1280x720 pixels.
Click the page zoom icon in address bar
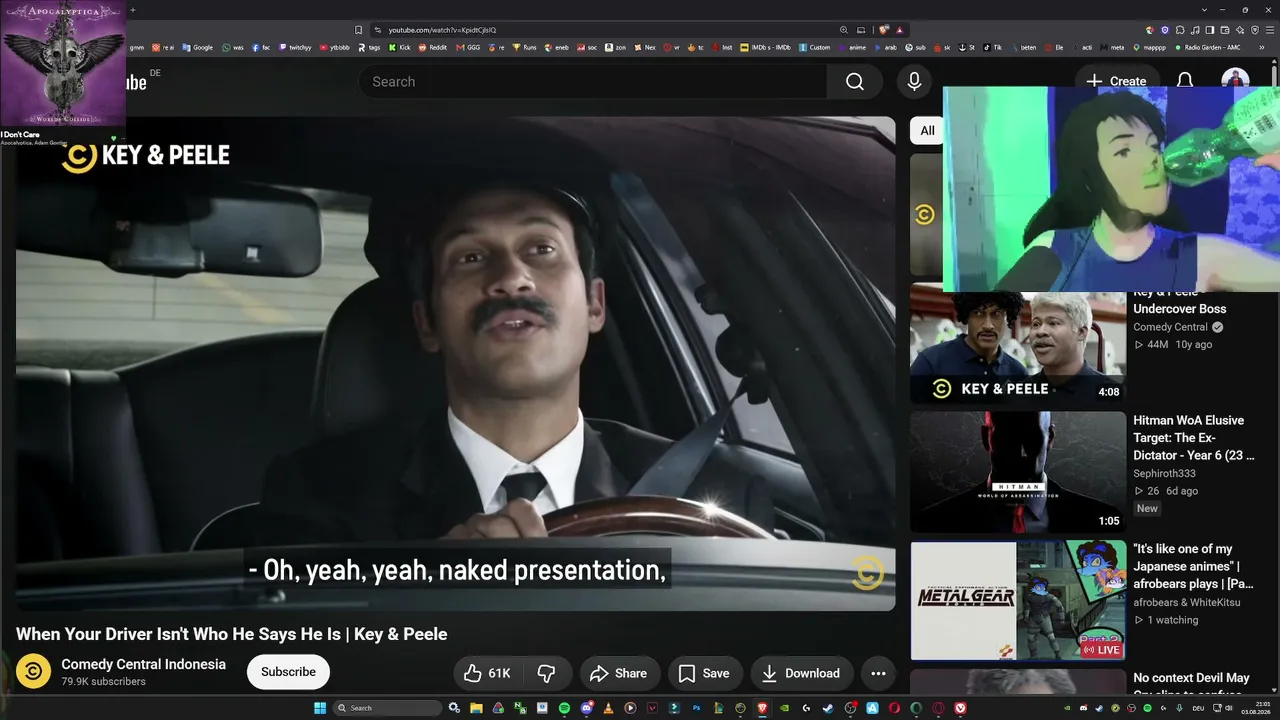[x=843, y=30]
